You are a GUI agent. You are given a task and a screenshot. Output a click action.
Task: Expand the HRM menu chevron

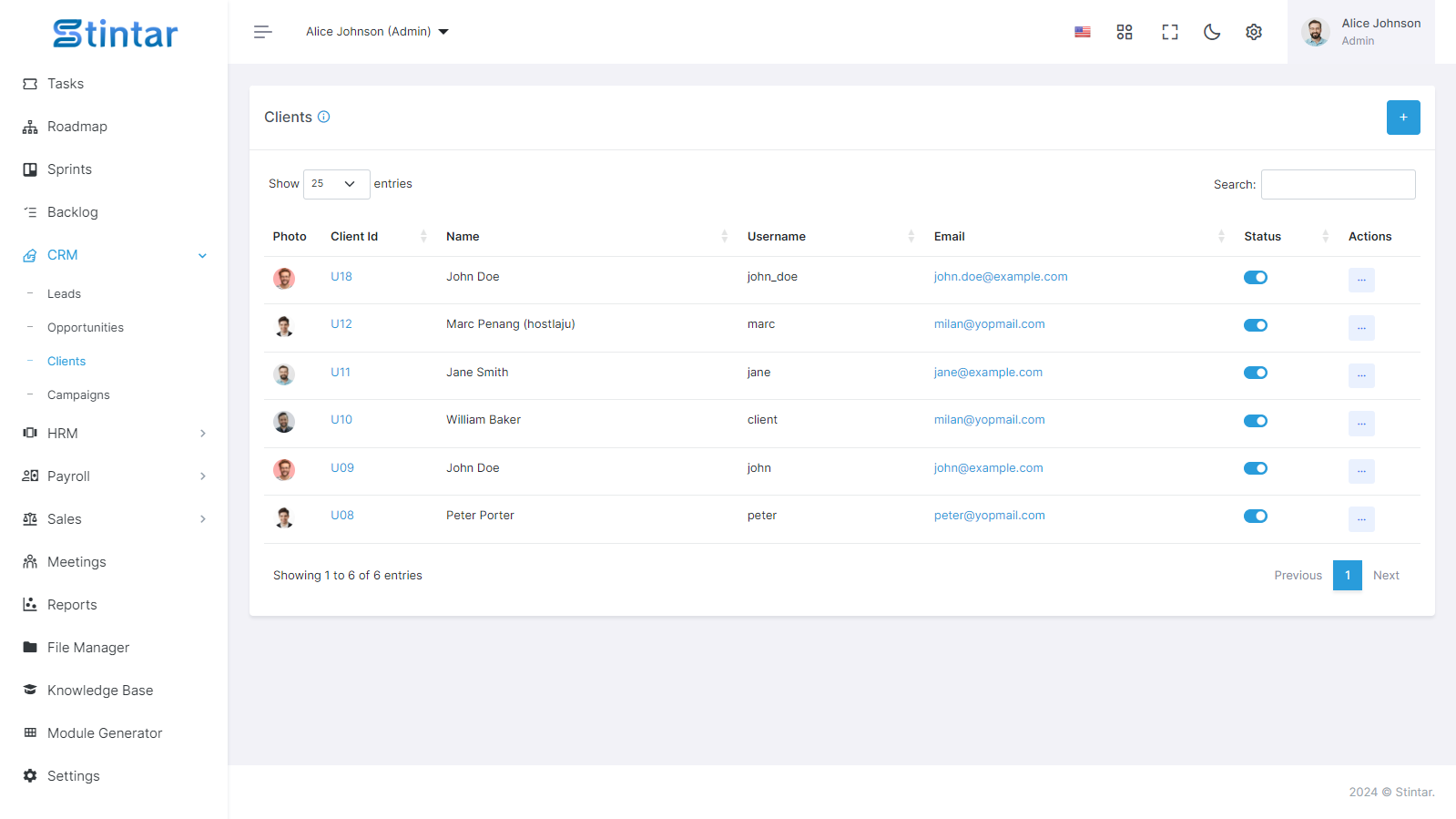coord(202,434)
